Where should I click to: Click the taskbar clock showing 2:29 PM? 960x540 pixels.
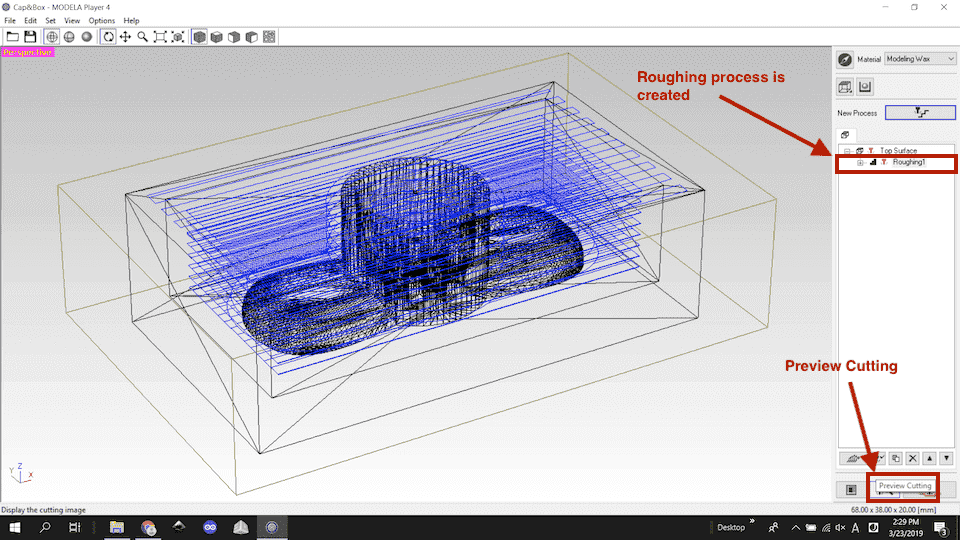906,527
